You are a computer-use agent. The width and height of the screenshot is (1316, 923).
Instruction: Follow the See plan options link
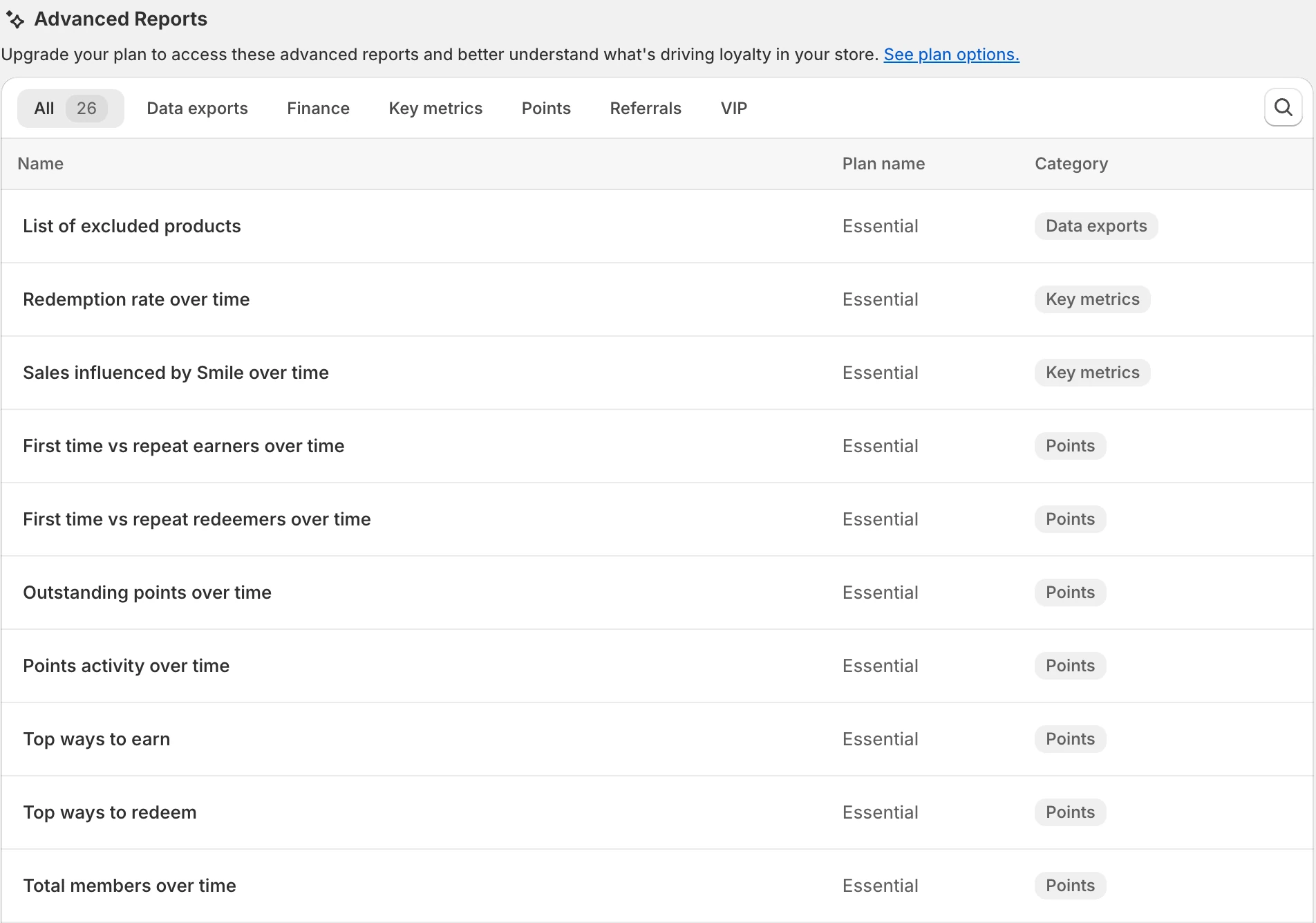(951, 55)
